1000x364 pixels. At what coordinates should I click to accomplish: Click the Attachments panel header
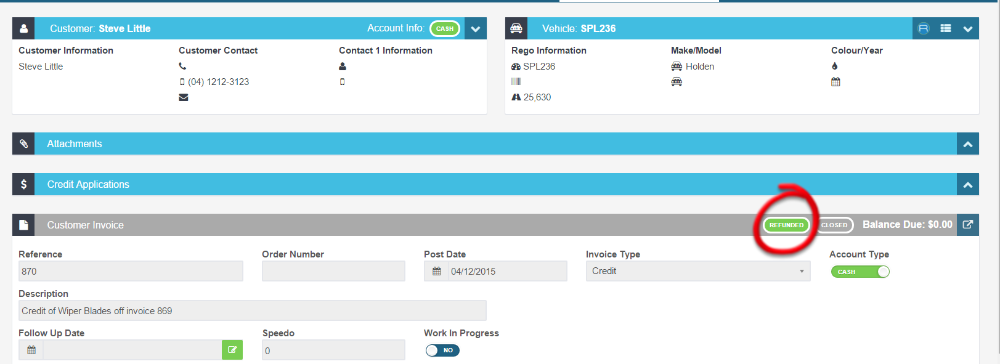496,144
